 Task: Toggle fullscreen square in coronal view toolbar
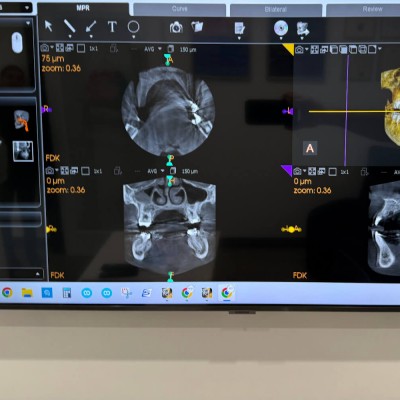[86, 171]
